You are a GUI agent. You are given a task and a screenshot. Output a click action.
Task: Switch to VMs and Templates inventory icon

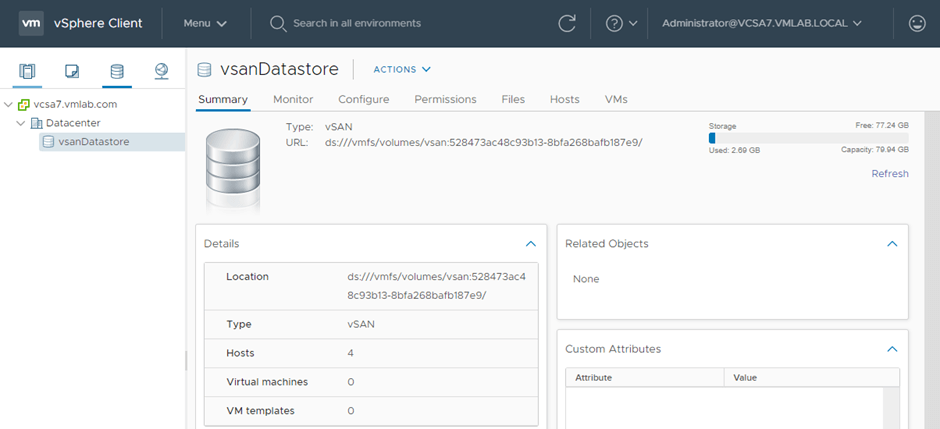(x=72, y=71)
